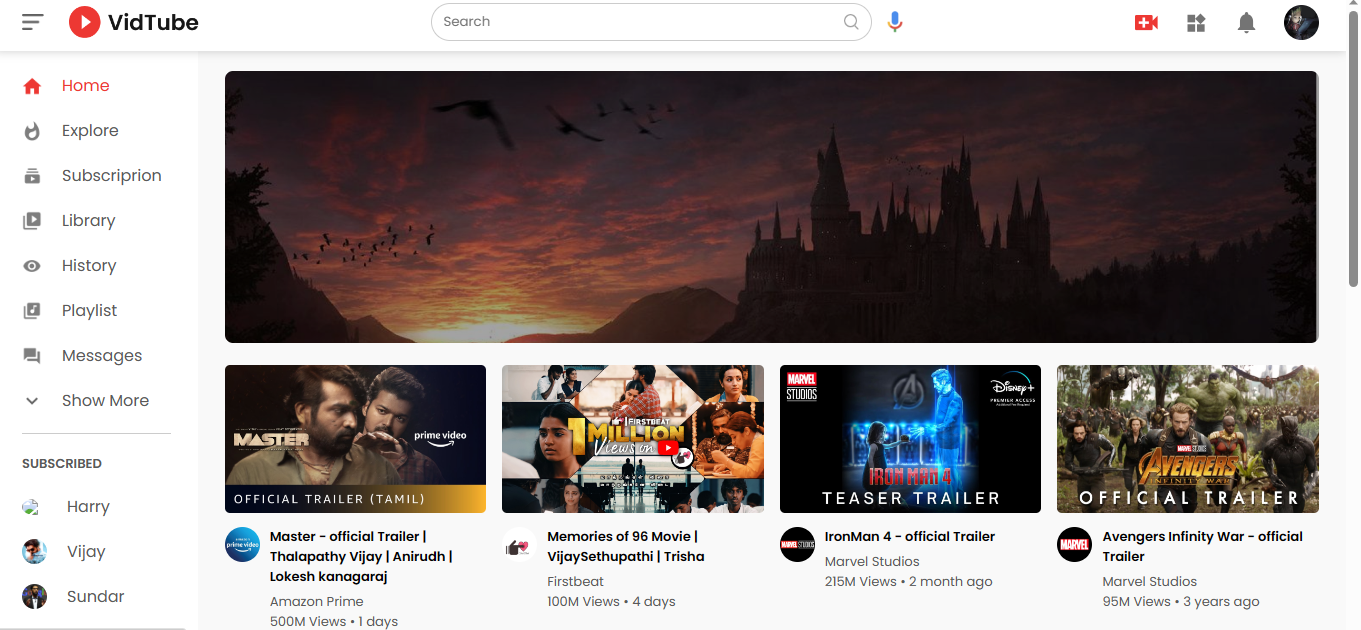Click Marvel Studios name under Avengers trailer

pos(1150,581)
